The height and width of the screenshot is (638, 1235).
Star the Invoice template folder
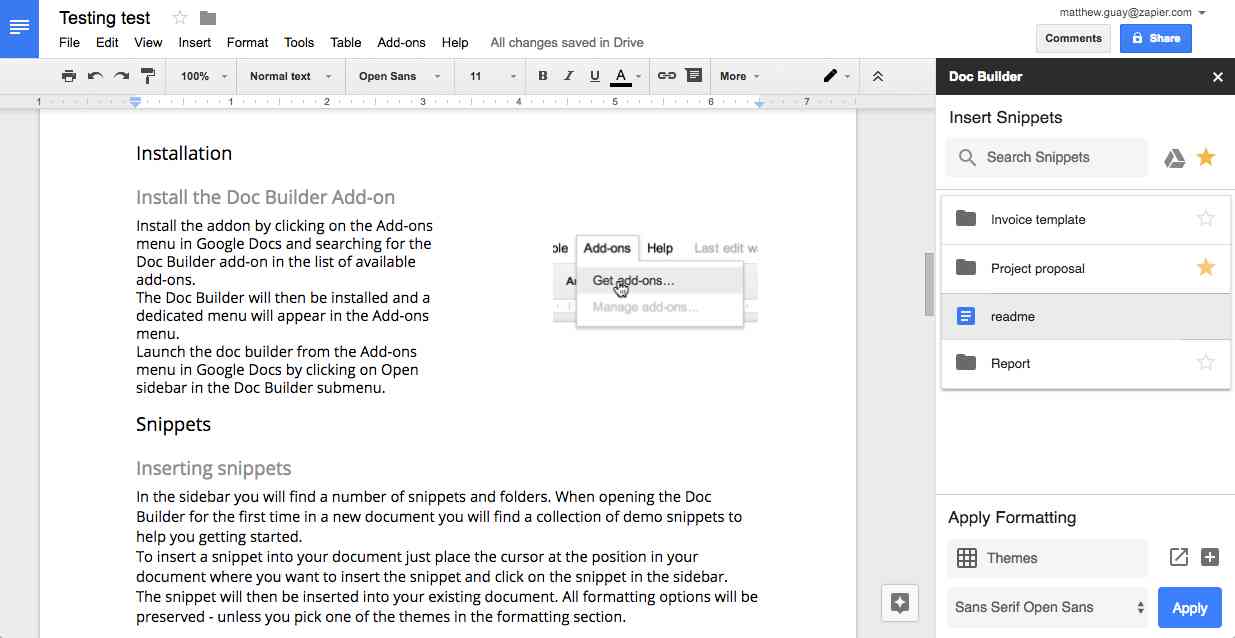pos(1206,218)
